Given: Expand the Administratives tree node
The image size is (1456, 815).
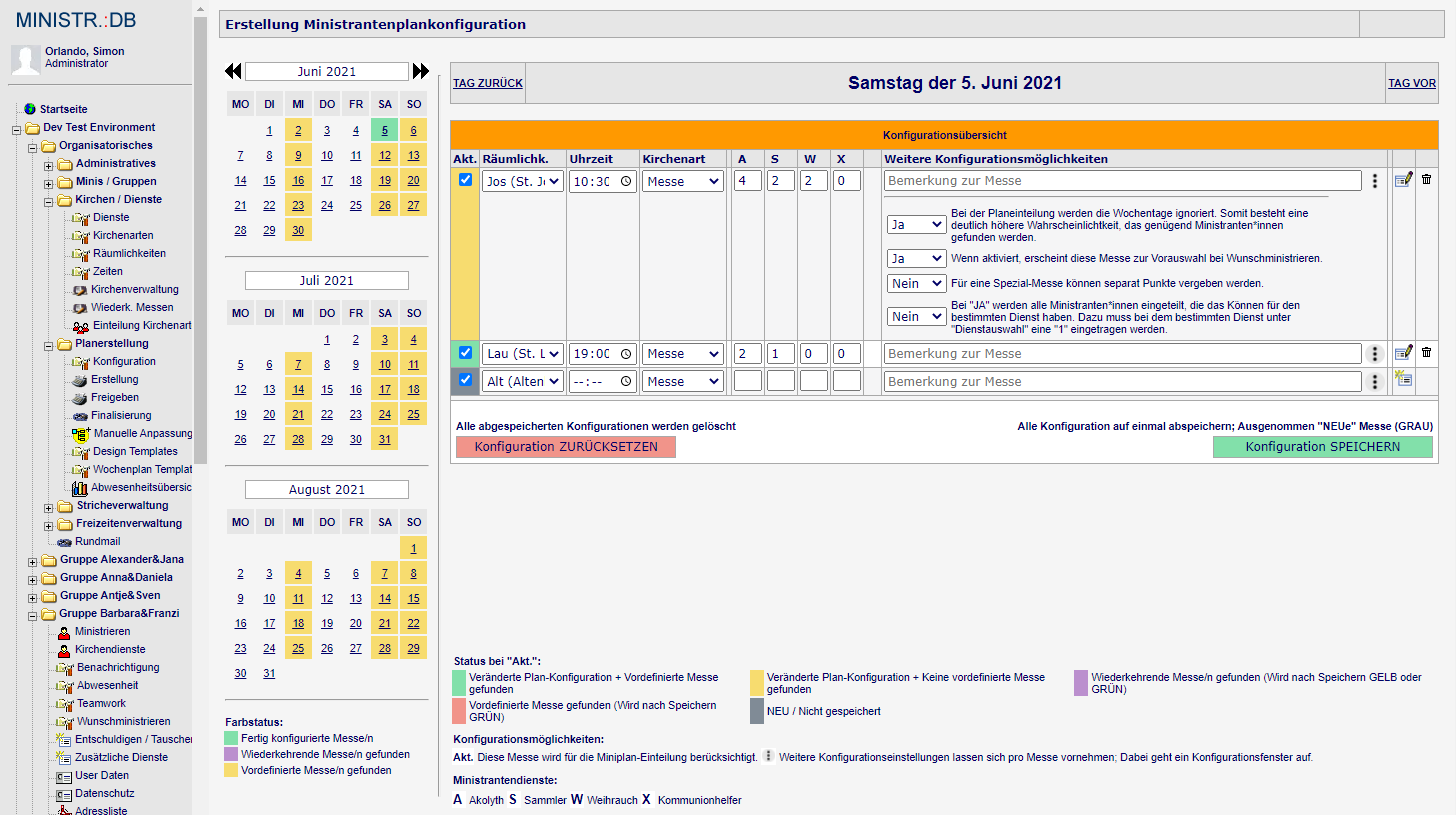Looking at the screenshot, I should click(x=48, y=165).
